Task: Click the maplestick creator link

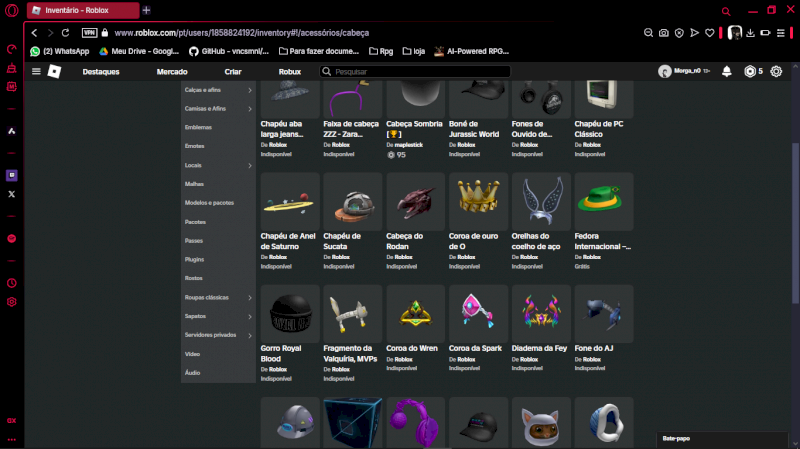Action: pos(409,145)
